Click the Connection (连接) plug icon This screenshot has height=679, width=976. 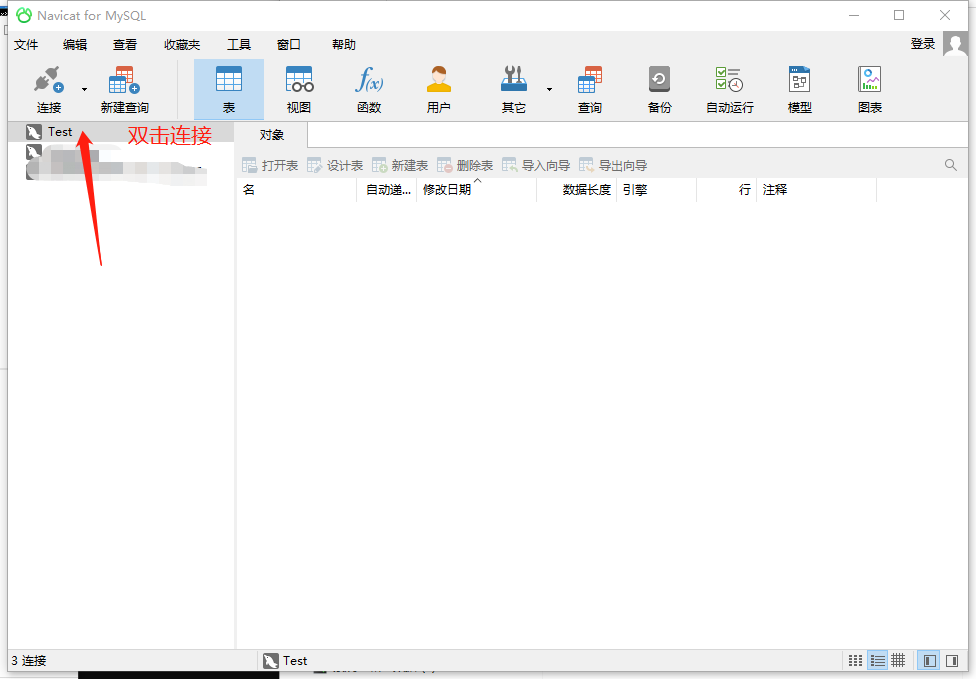click(49, 80)
